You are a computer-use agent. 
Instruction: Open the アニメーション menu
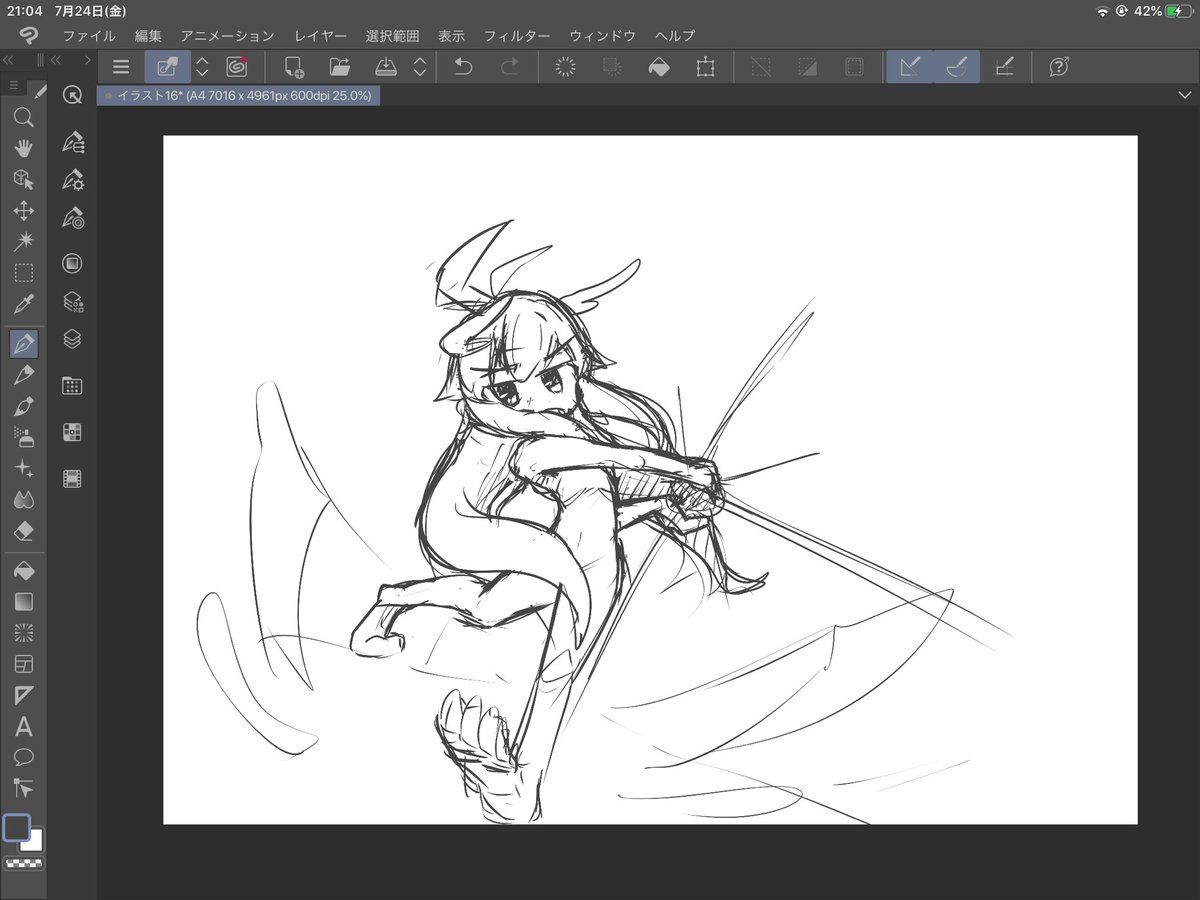(x=227, y=36)
